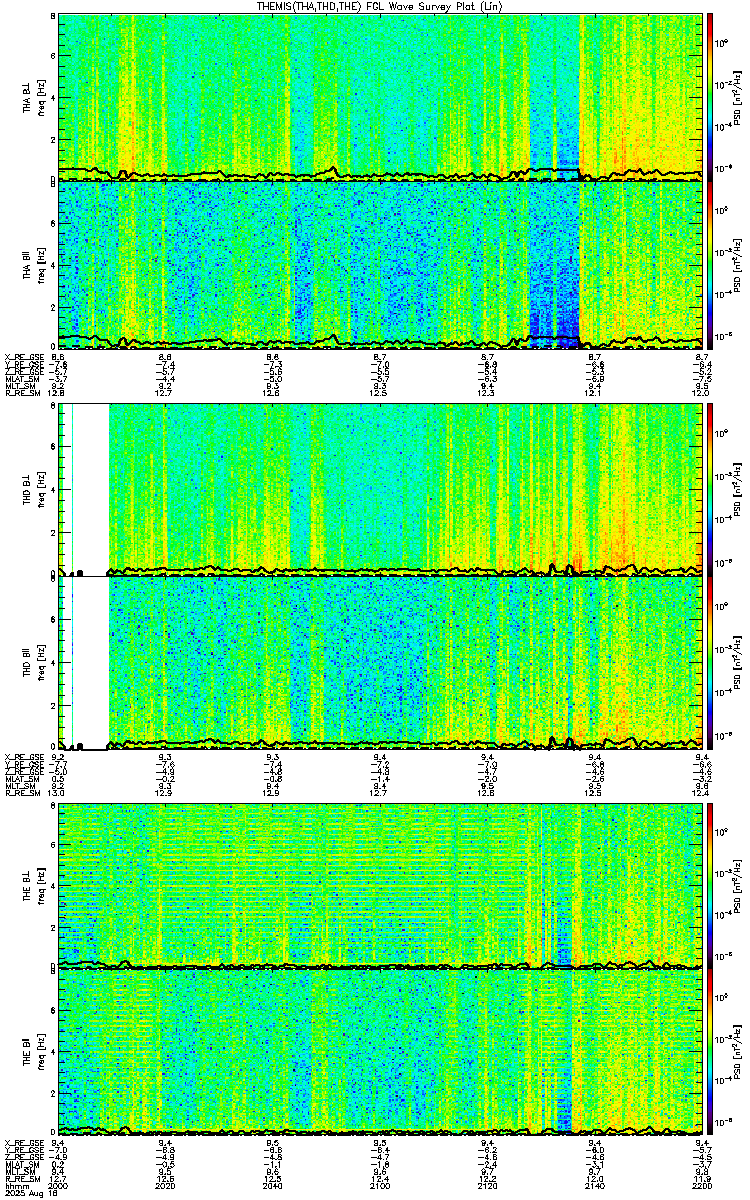Click the '2000' time tick label
Image resolution: width=750 pixels, height=1200 pixels.
point(59,1185)
